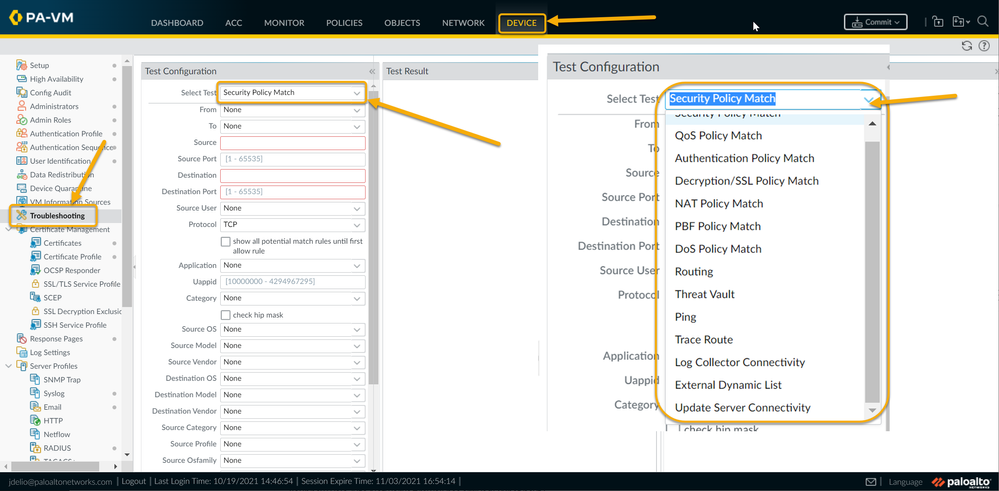Click the Language link in footer

pyautogui.click(x=905, y=482)
